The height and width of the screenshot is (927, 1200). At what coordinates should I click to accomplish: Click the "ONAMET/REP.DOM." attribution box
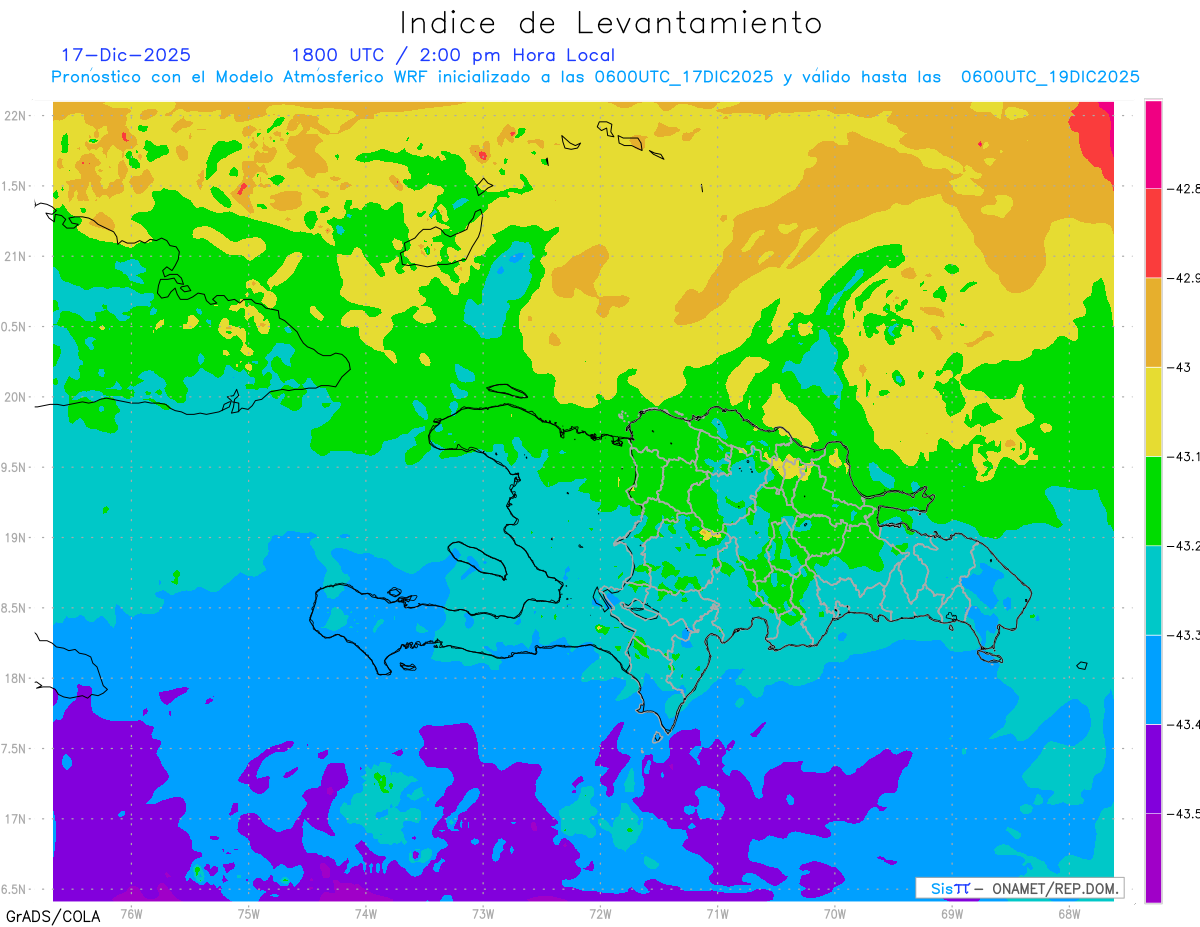(x=1019, y=888)
